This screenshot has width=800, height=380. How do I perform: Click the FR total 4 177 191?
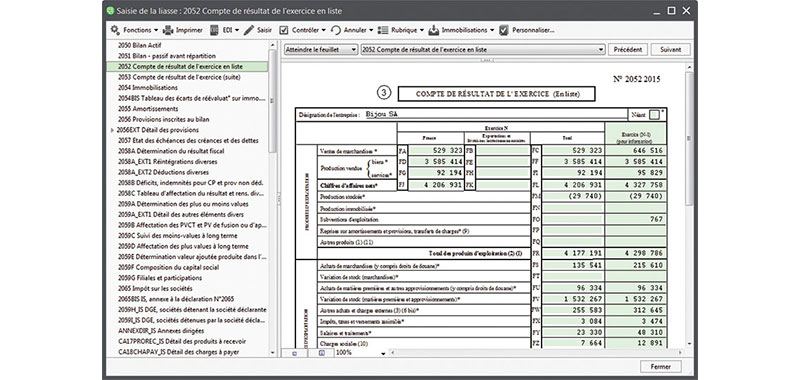(573, 253)
